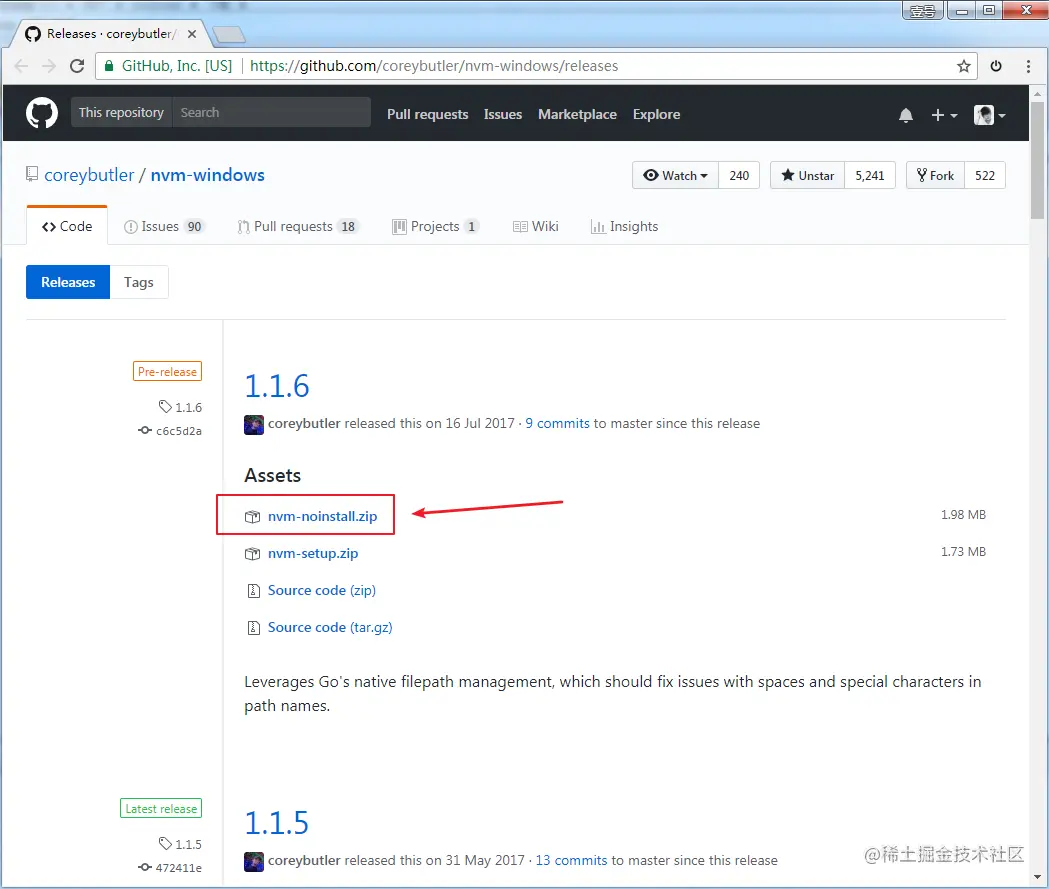
Task: Open coreybutler owner link
Action: pos(89,175)
